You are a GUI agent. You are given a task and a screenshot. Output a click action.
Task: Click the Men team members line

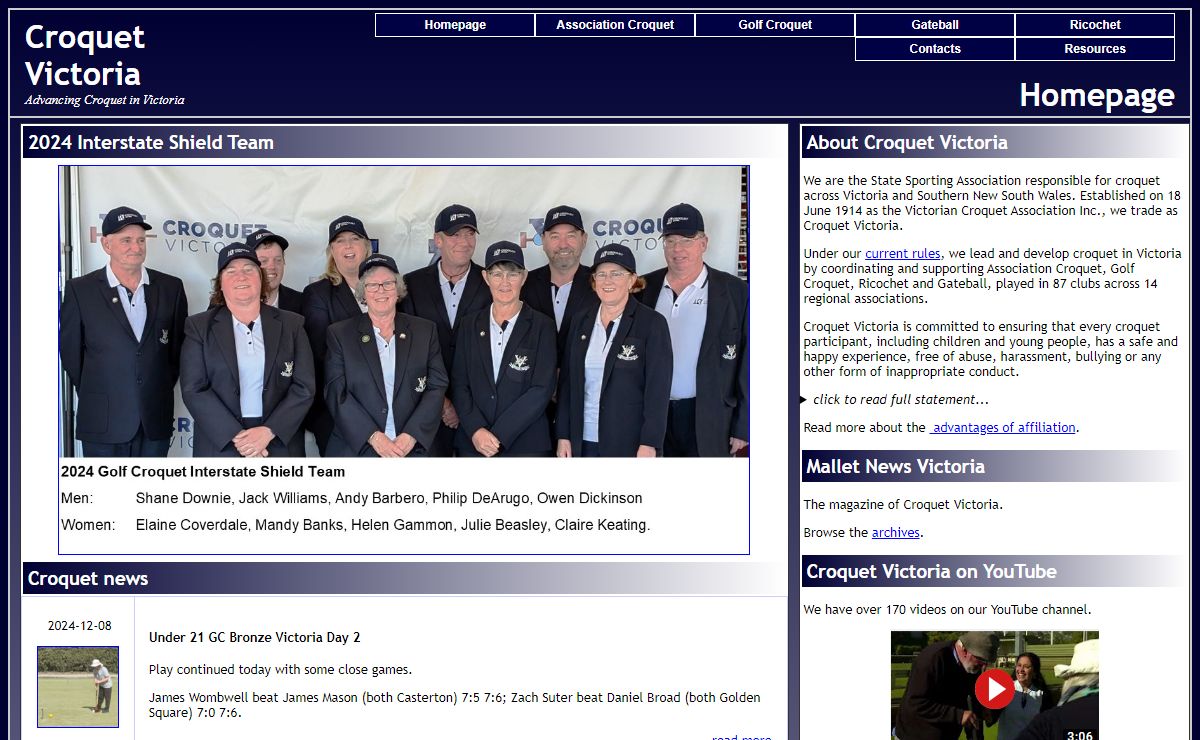[x=352, y=498]
